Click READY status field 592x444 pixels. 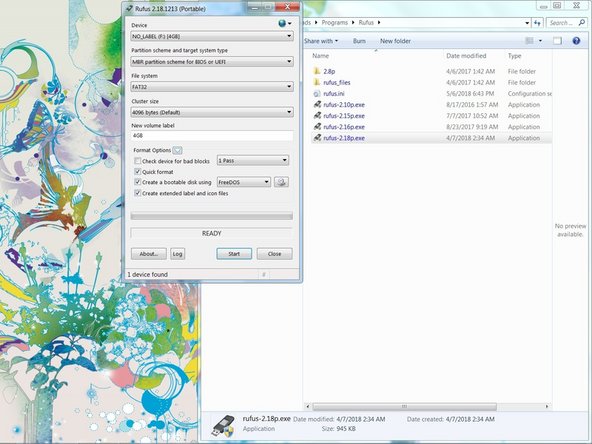(211, 233)
